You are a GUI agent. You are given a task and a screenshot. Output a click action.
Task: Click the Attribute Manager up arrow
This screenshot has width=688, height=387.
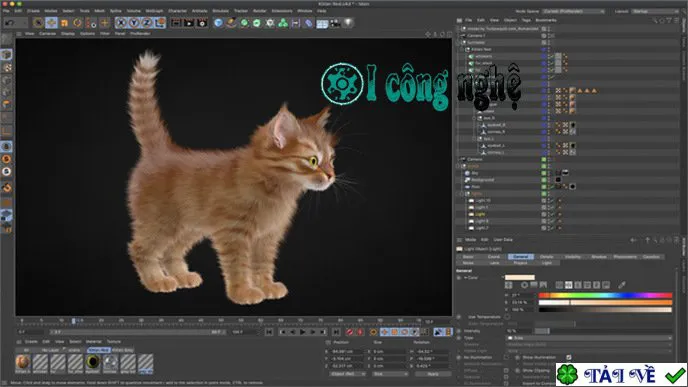(x=647, y=240)
